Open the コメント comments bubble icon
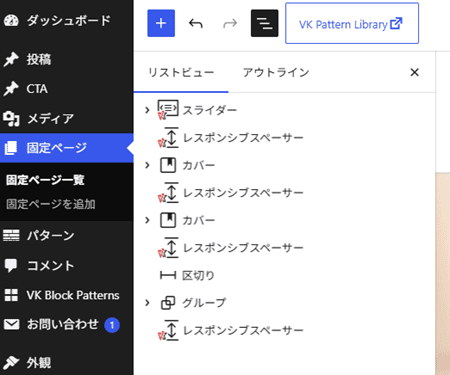This screenshot has height=375, width=450. point(11,266)
